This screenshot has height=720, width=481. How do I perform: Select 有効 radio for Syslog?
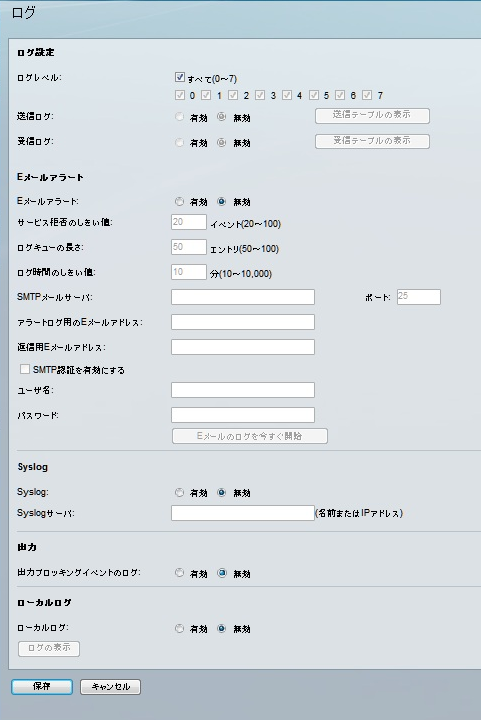click(x=179, y=492)
